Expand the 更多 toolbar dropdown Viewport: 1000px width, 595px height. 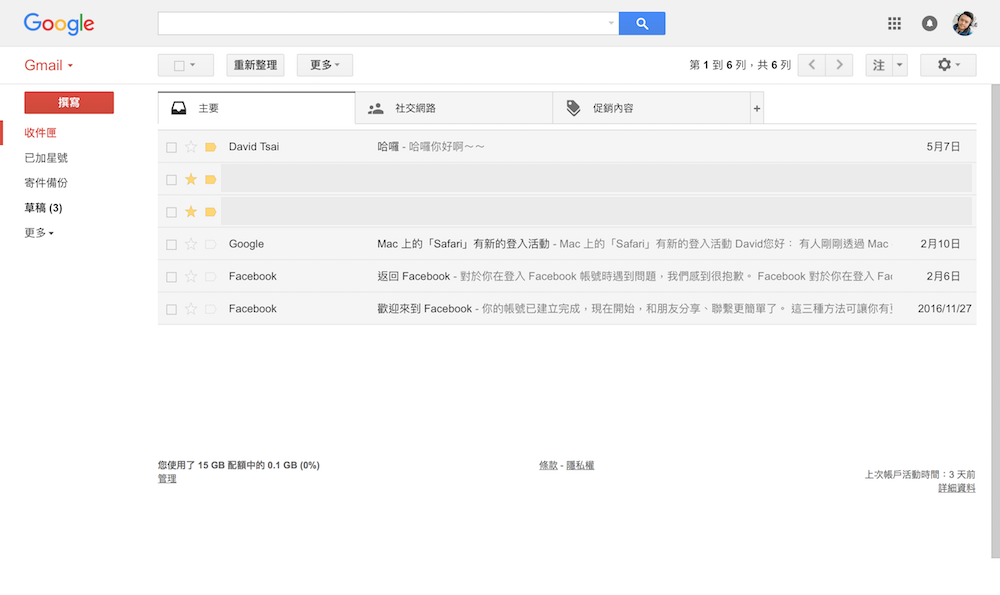pos(324,65)
